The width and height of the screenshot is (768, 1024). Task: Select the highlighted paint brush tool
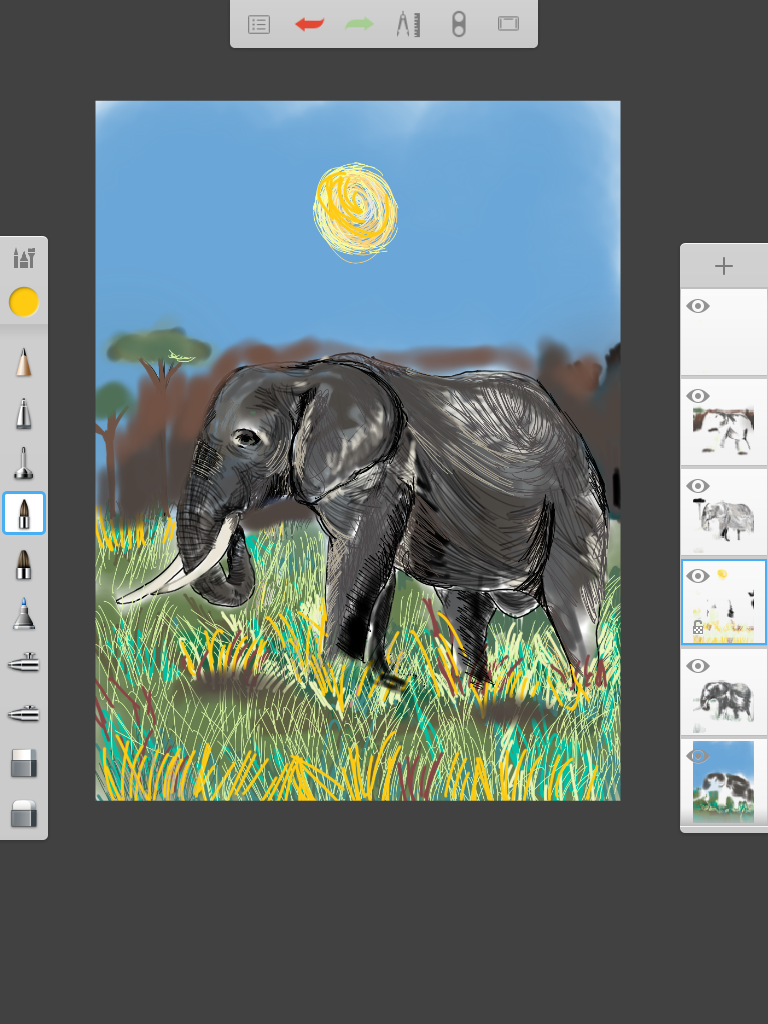(x=24, y=513)
